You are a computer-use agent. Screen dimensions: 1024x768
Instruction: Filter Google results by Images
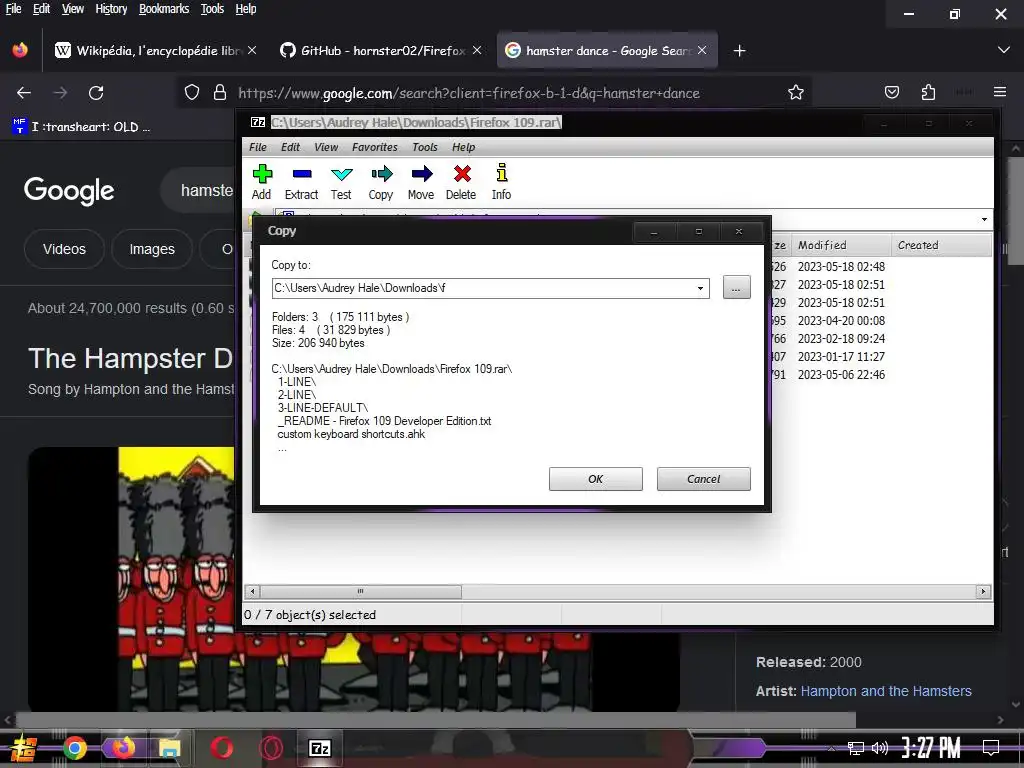click(x=152, y=249)
